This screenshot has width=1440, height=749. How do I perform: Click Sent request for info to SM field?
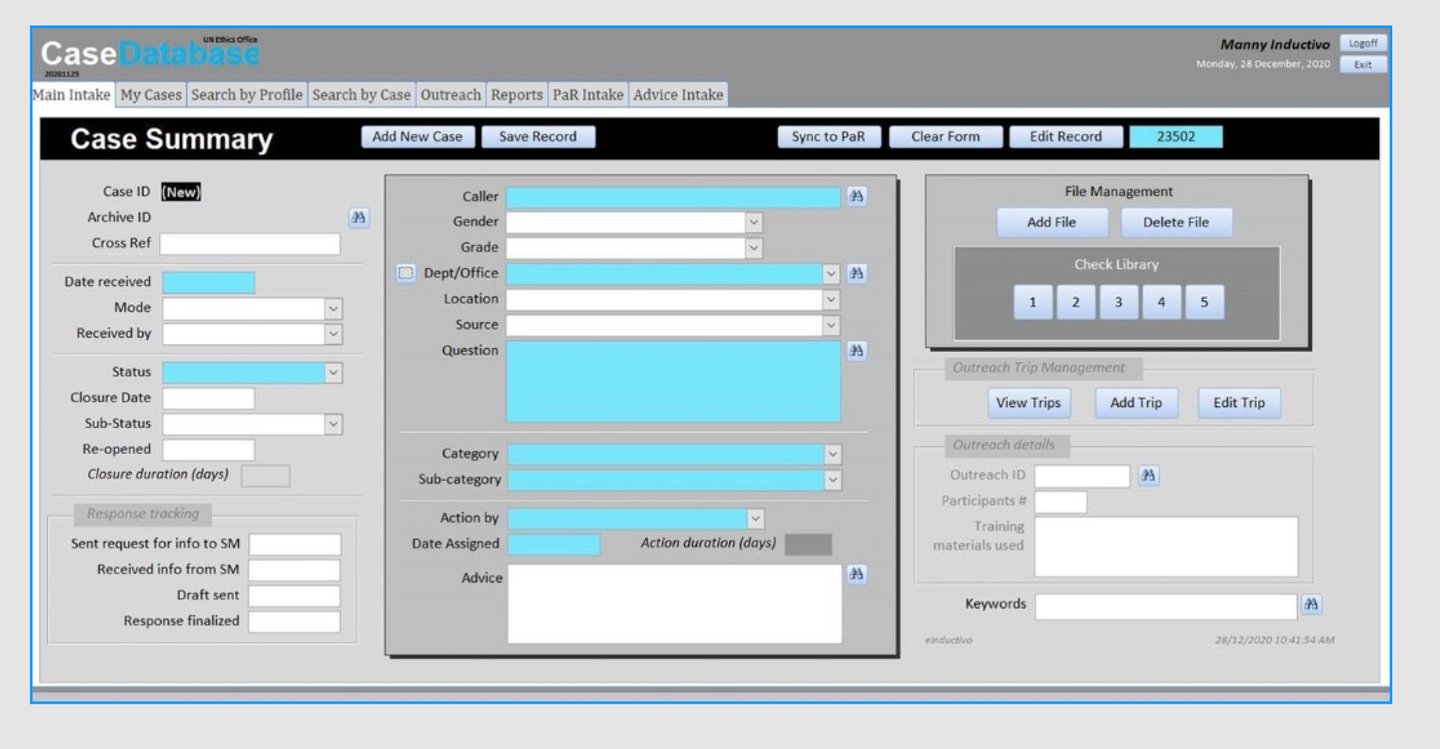[x=295, y=545]
